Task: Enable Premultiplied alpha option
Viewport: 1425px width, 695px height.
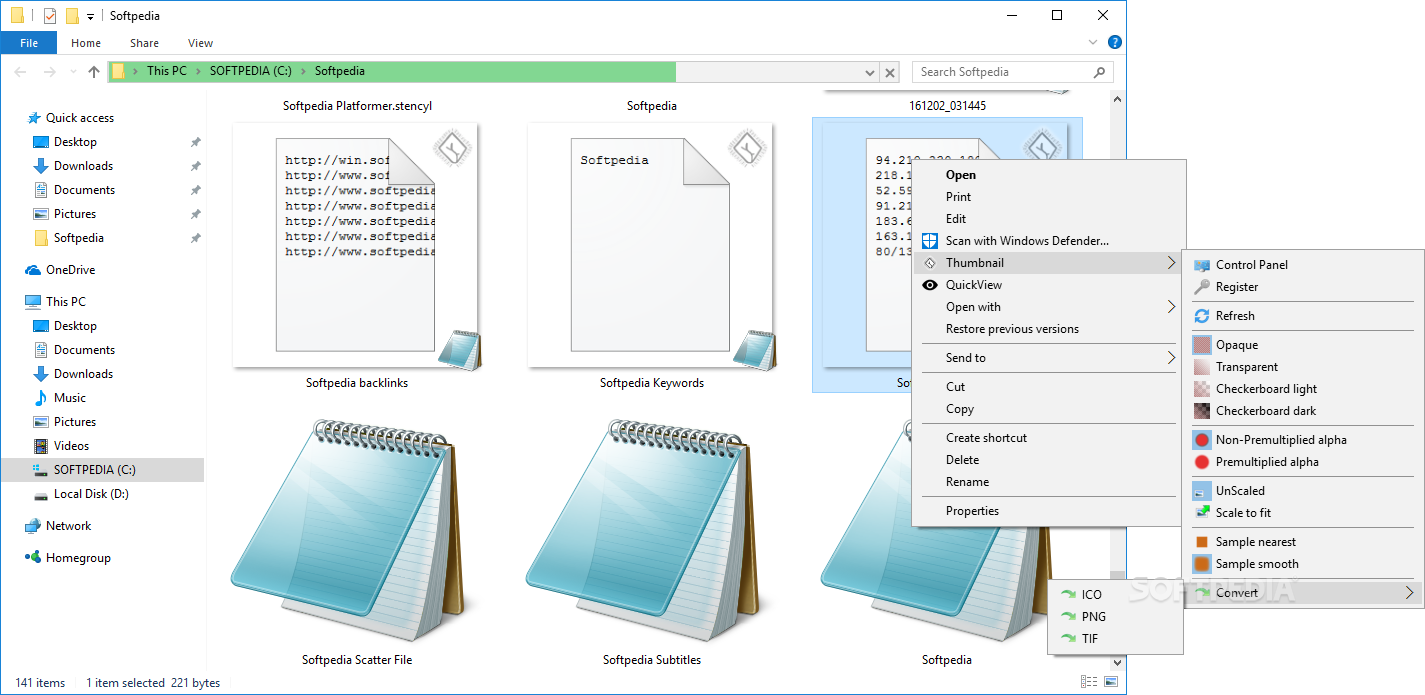Action: pyautogui.click(x=1303, y=462)
